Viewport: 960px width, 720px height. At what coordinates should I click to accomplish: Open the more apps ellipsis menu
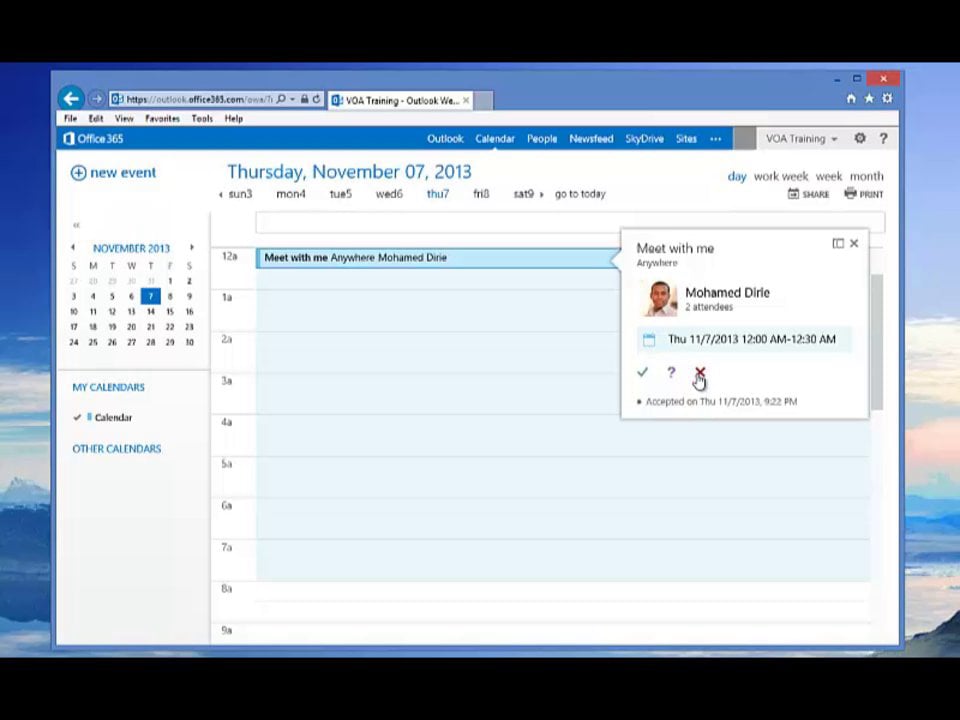coord(715,139)
